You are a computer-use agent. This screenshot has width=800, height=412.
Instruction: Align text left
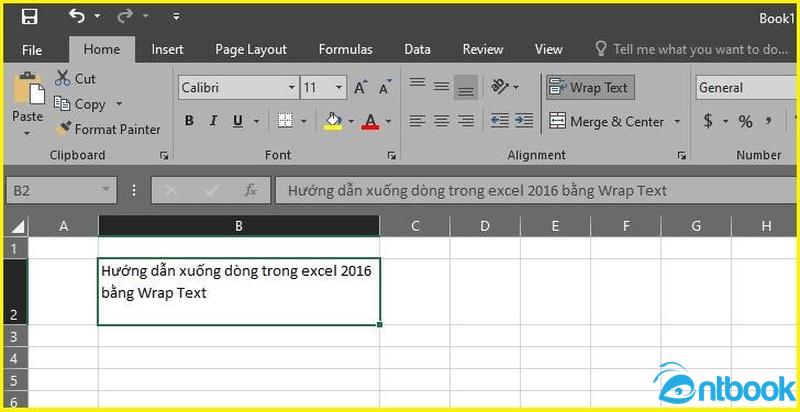pos(418,121)
